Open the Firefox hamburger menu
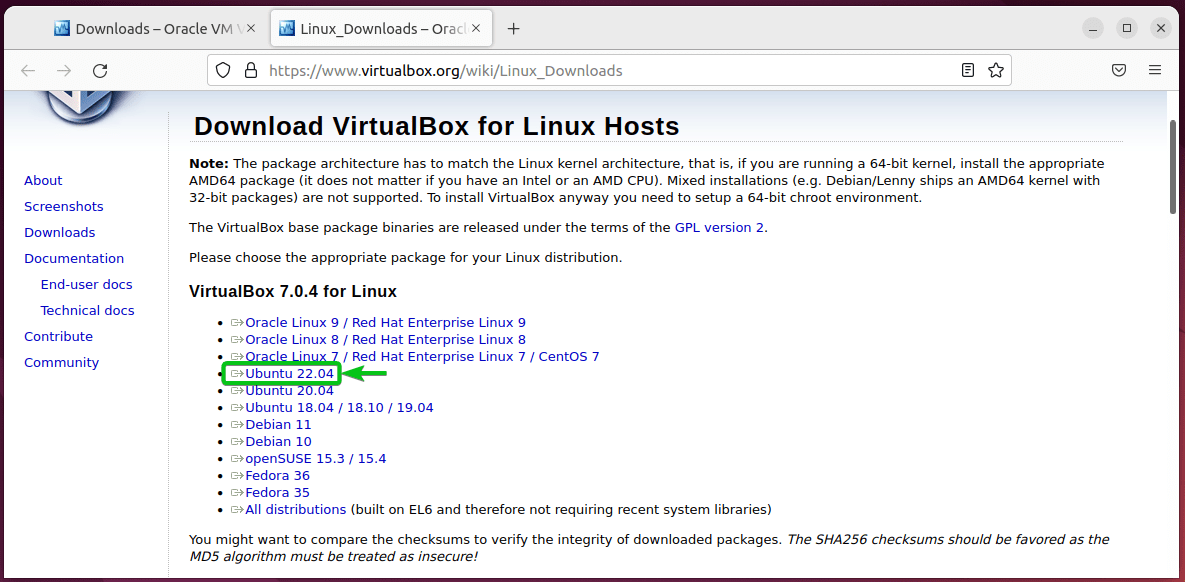1185x582 pixels. pyautogui.click(x=1155, y=70)
